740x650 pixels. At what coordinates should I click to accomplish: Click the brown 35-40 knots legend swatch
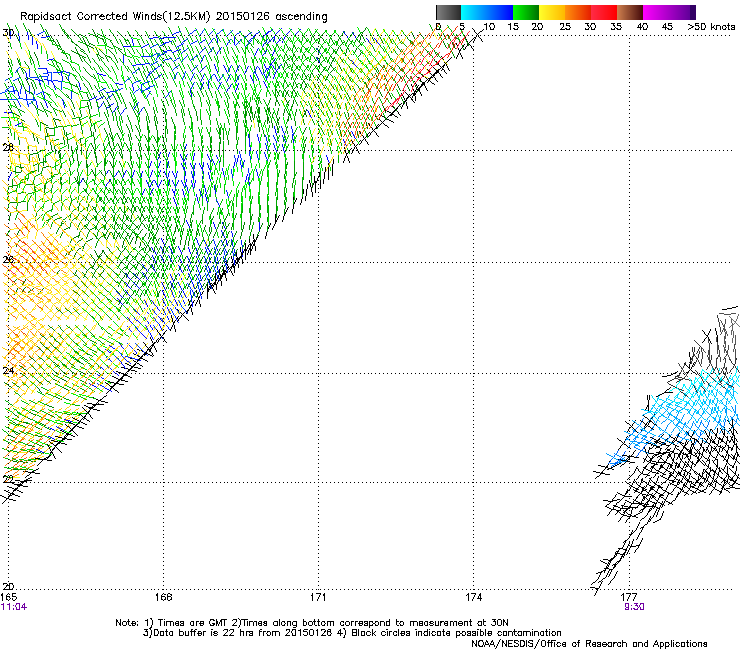coord(630,12)
